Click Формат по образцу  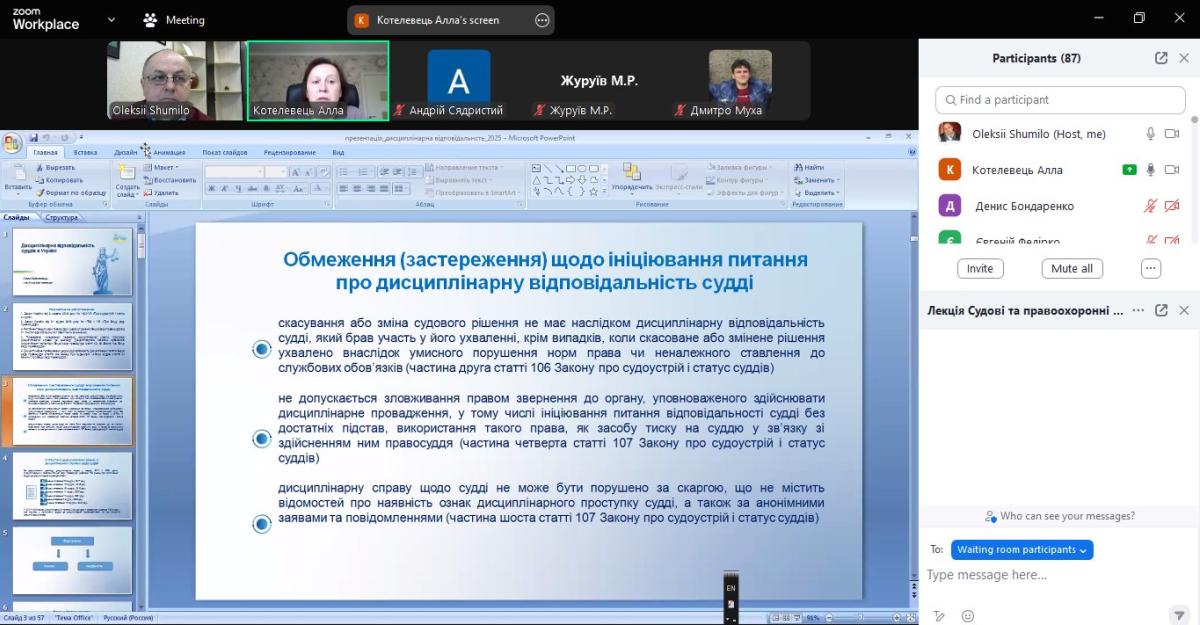[70, 192]
